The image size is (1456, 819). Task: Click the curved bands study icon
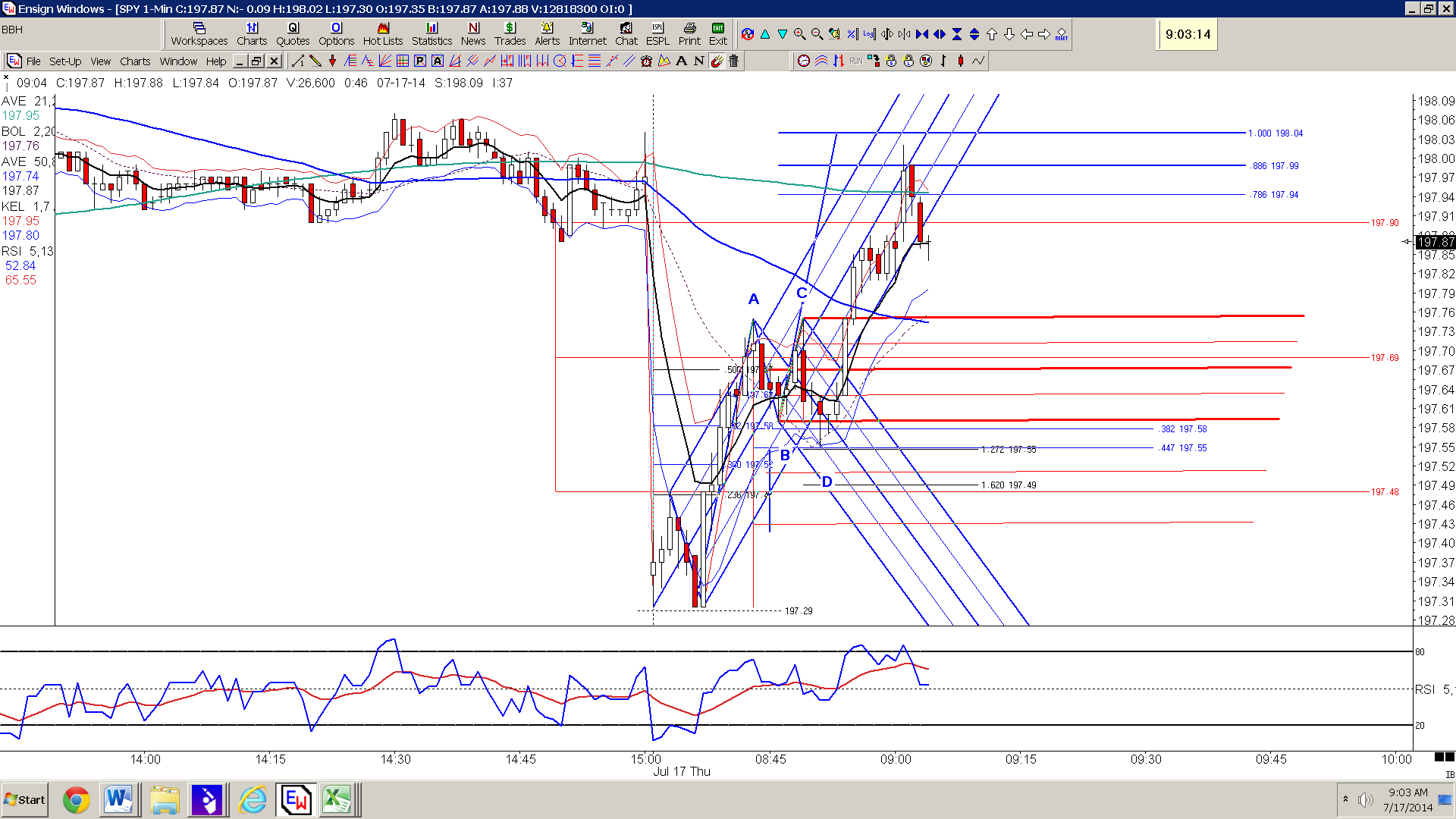pos(821,61)
